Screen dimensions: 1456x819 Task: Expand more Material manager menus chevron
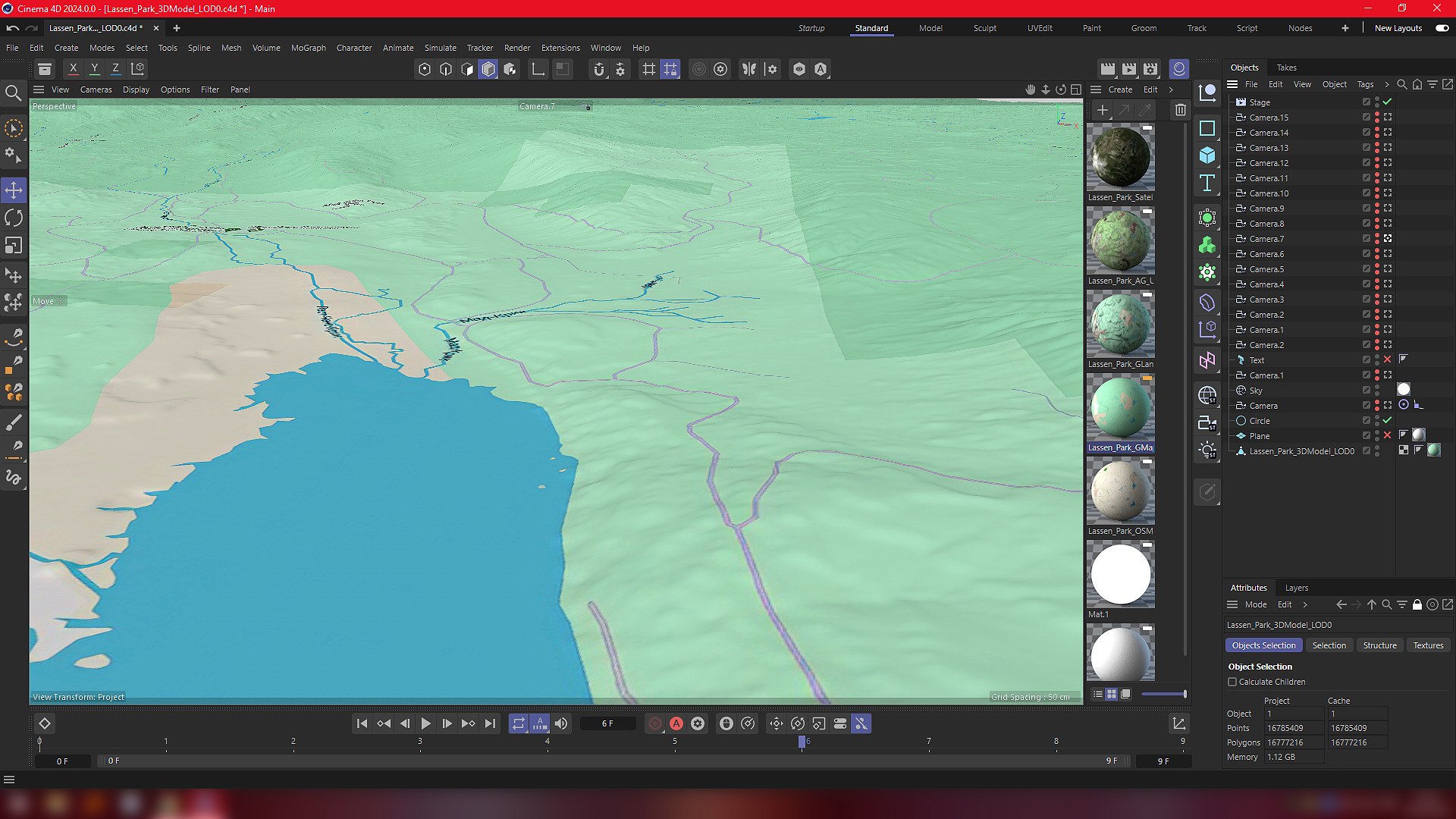[1171, 89]
